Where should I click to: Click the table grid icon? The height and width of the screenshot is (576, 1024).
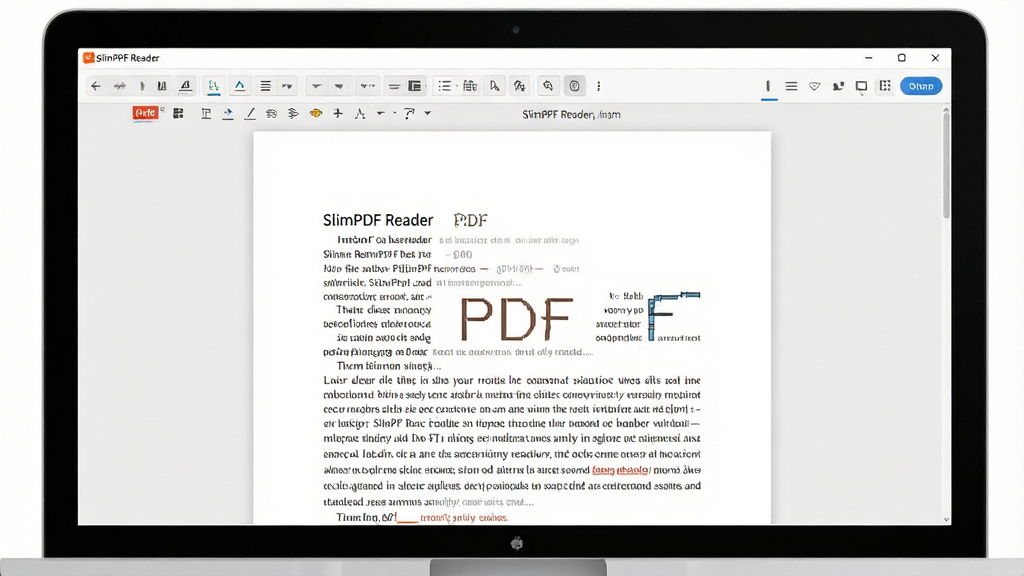coord(470,86)
